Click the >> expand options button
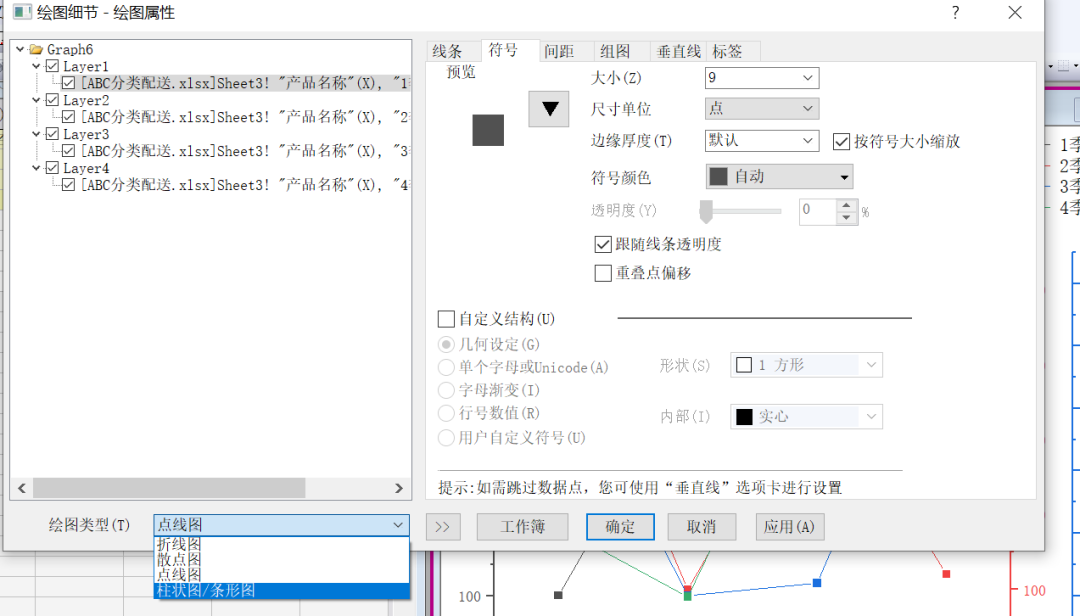 pyautogui.click(x=443, y=526)
